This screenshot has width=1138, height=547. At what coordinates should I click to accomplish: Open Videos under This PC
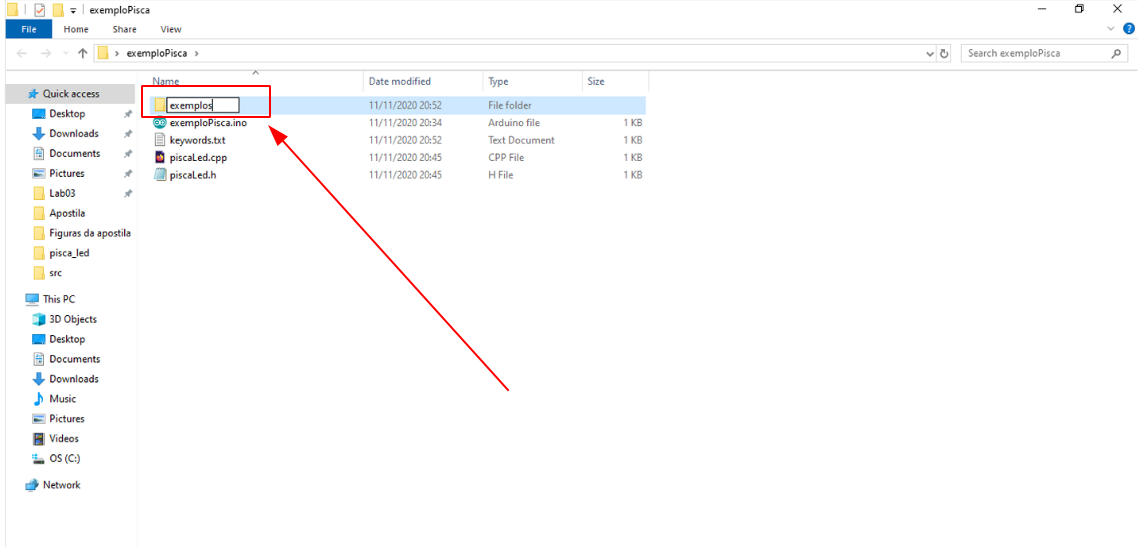click(x=64, y=438)
